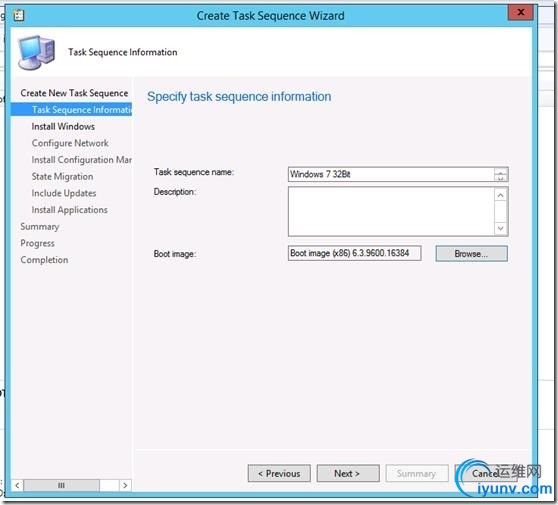Viewport: 558px width, 505px height.
Task: Go to the Install Windows step
Action: click(x=63, y=126)
